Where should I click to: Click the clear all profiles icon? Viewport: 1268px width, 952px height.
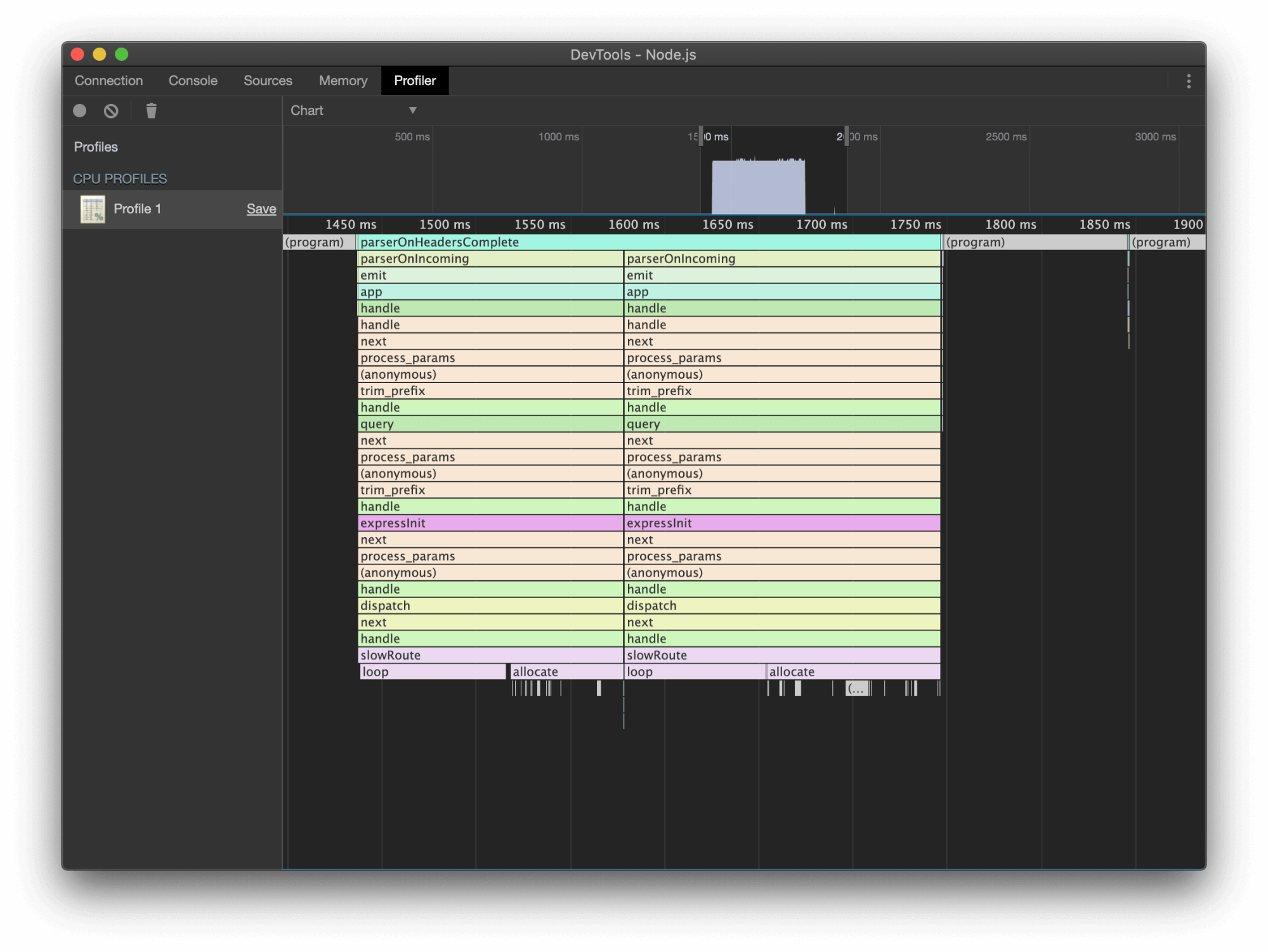[111, 111]
